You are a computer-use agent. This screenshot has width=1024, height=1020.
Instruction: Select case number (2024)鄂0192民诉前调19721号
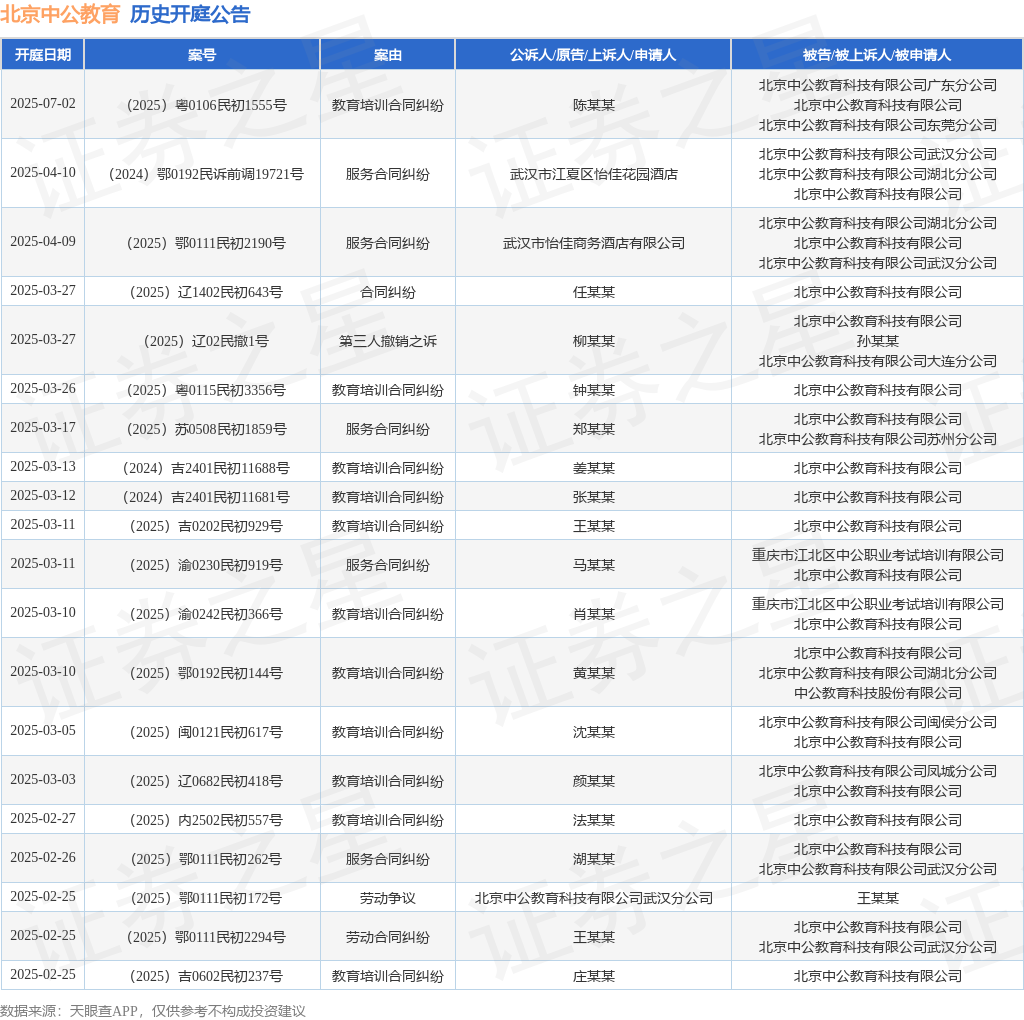206,174
